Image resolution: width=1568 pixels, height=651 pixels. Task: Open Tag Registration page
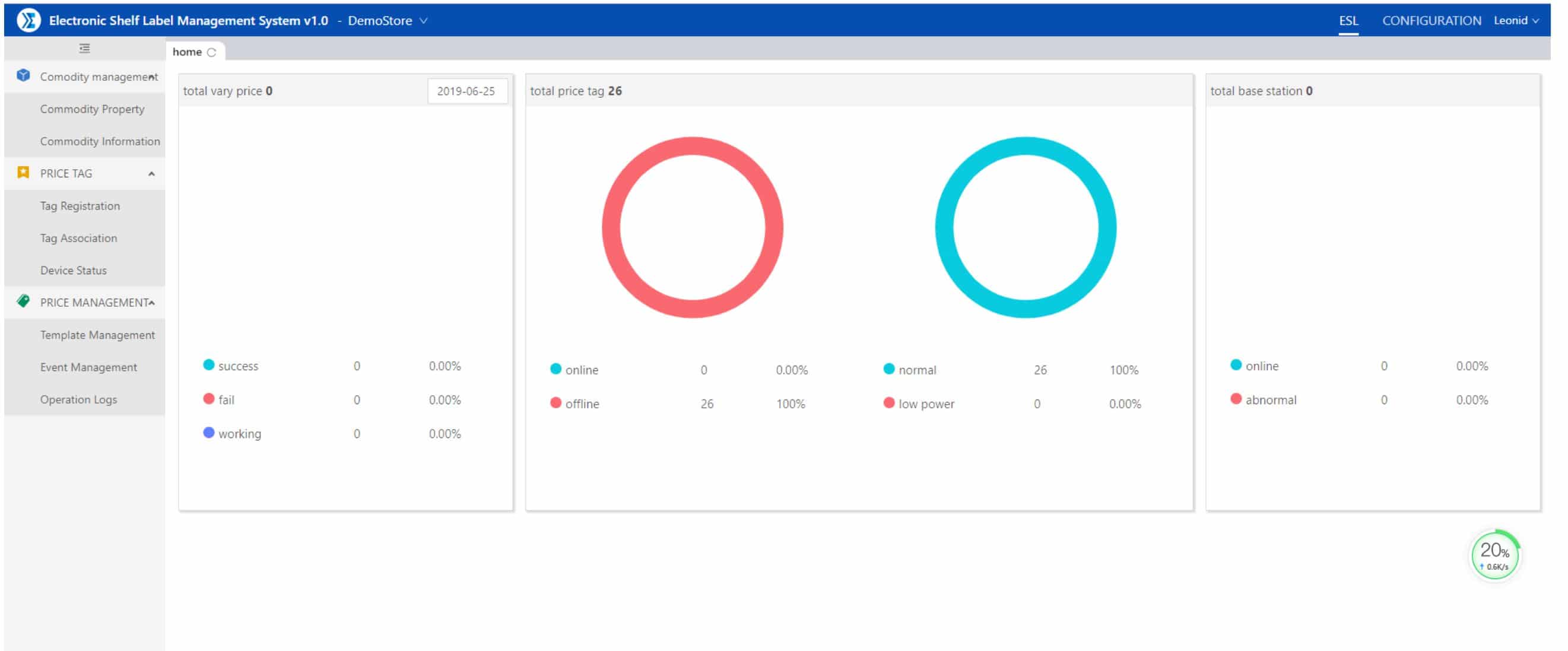point(80,206)
